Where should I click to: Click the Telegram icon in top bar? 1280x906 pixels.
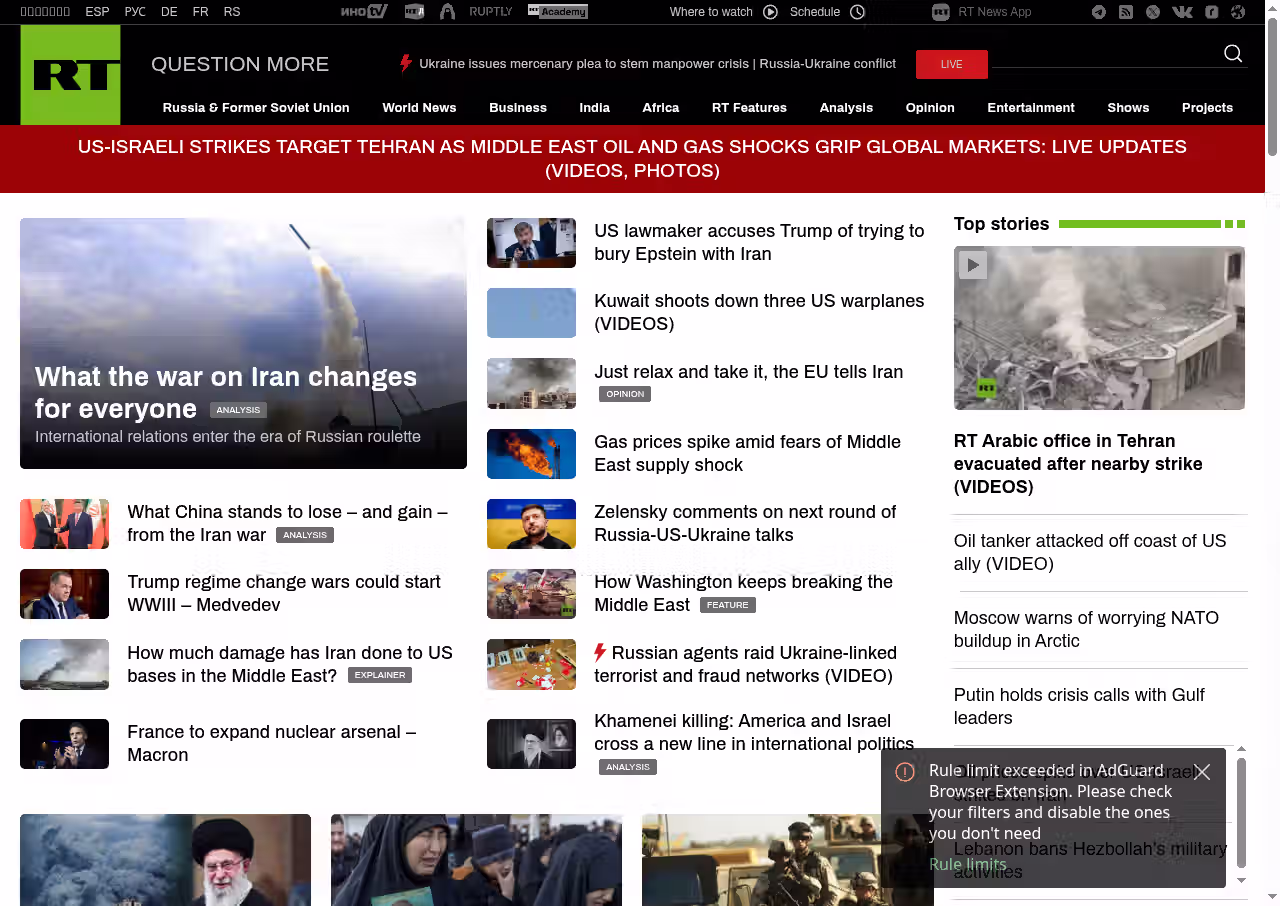tap(1099, 12)
